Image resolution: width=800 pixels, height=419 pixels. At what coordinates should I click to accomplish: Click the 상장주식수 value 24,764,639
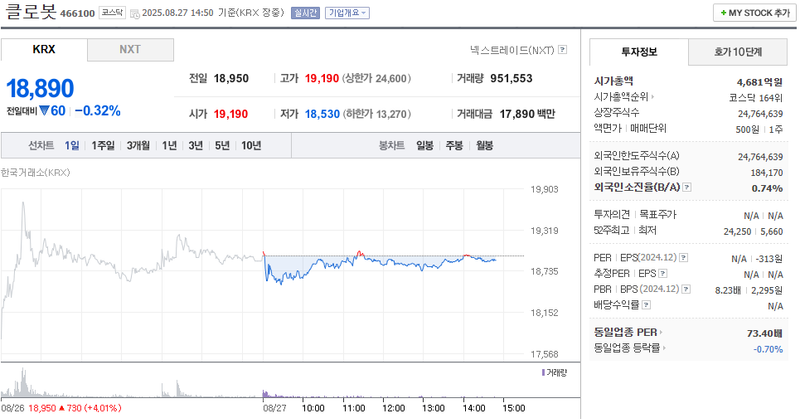tap(760, 113)
